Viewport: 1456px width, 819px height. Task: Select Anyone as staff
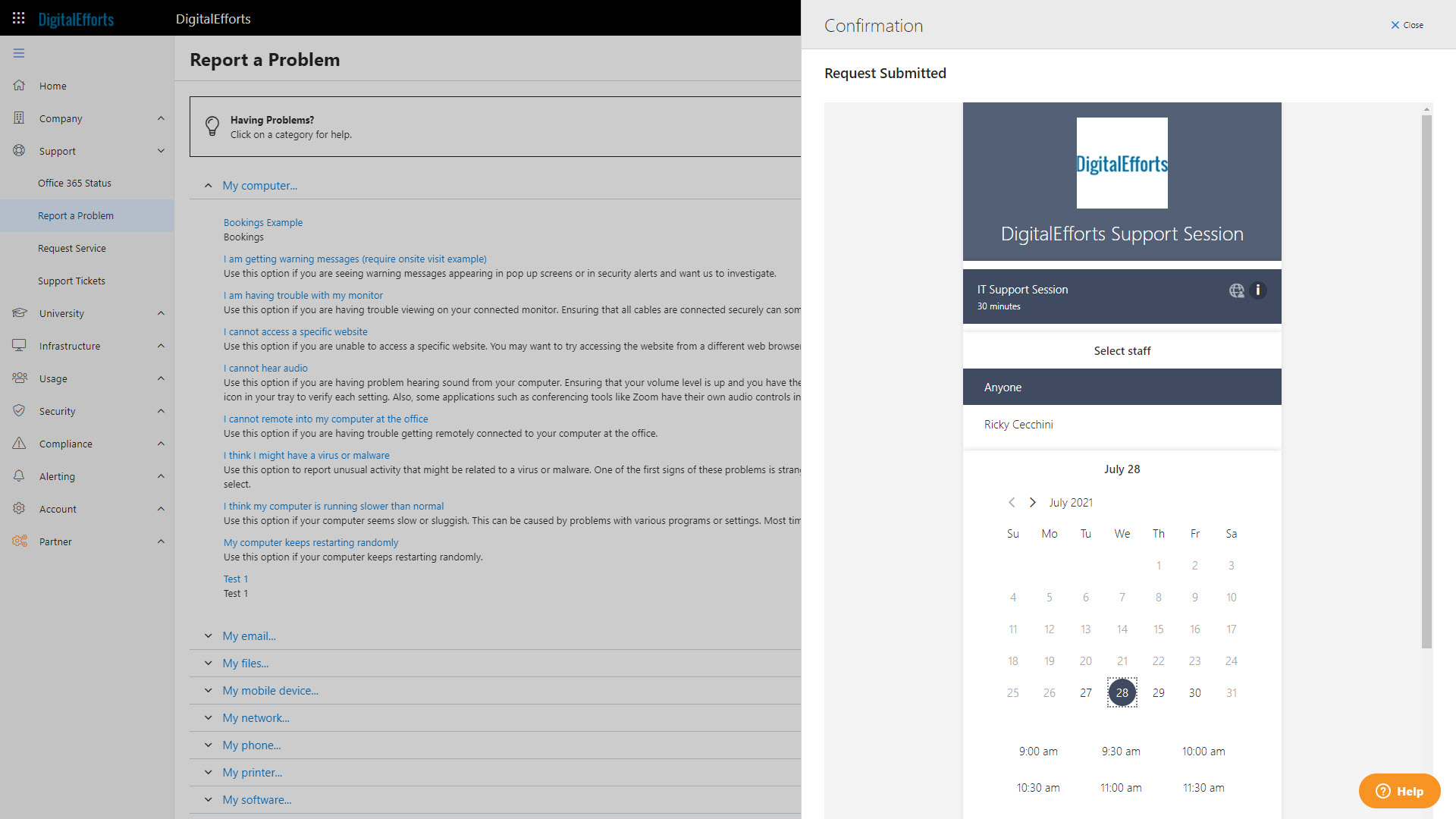[1122, 387]
